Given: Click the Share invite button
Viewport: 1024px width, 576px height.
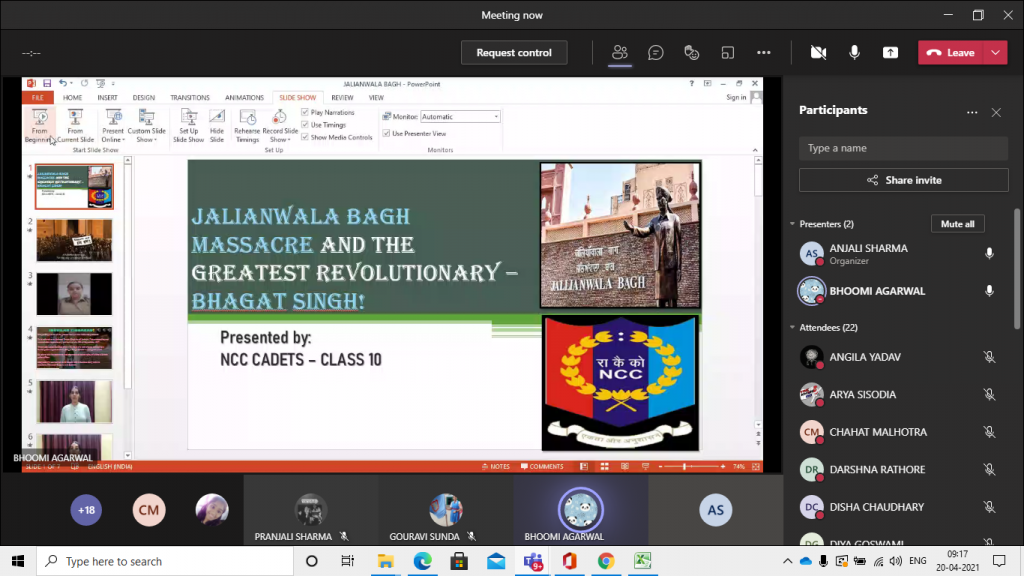Looking at the screenshot, I should click(903, 180).
